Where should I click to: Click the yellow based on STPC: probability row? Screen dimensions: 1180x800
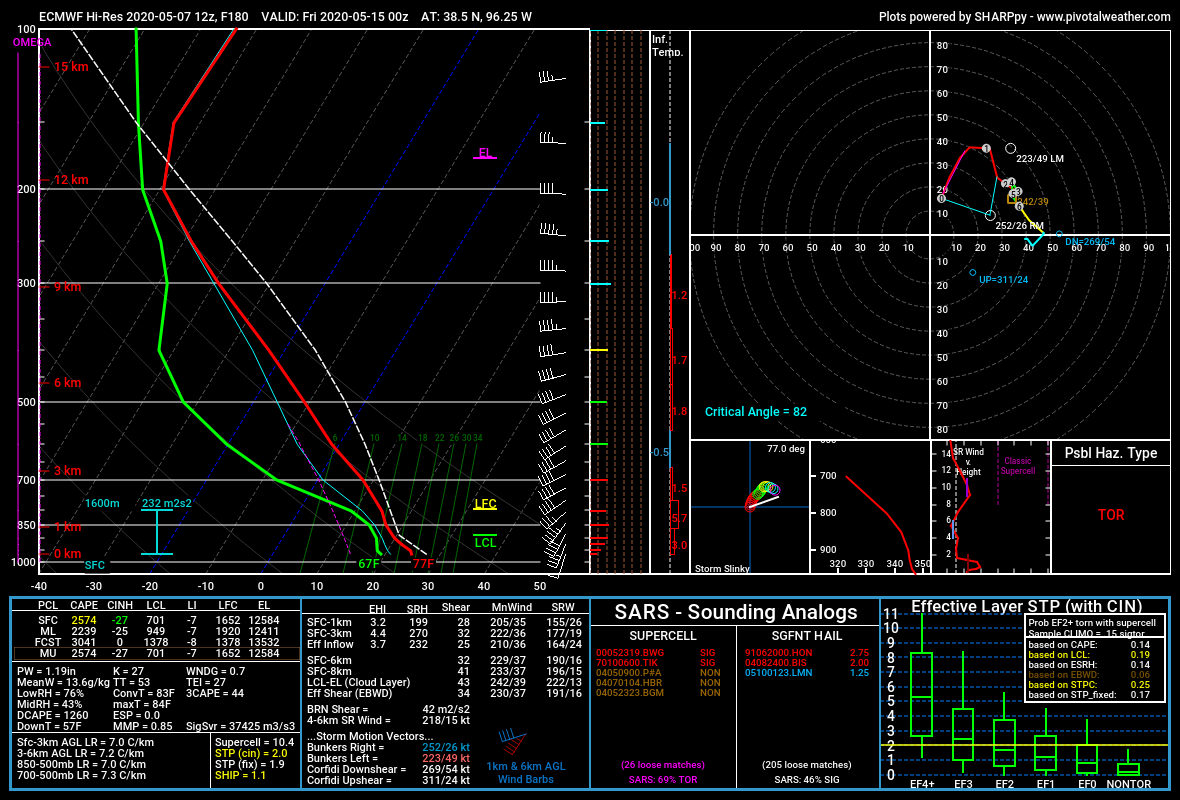coord(1089,685)
